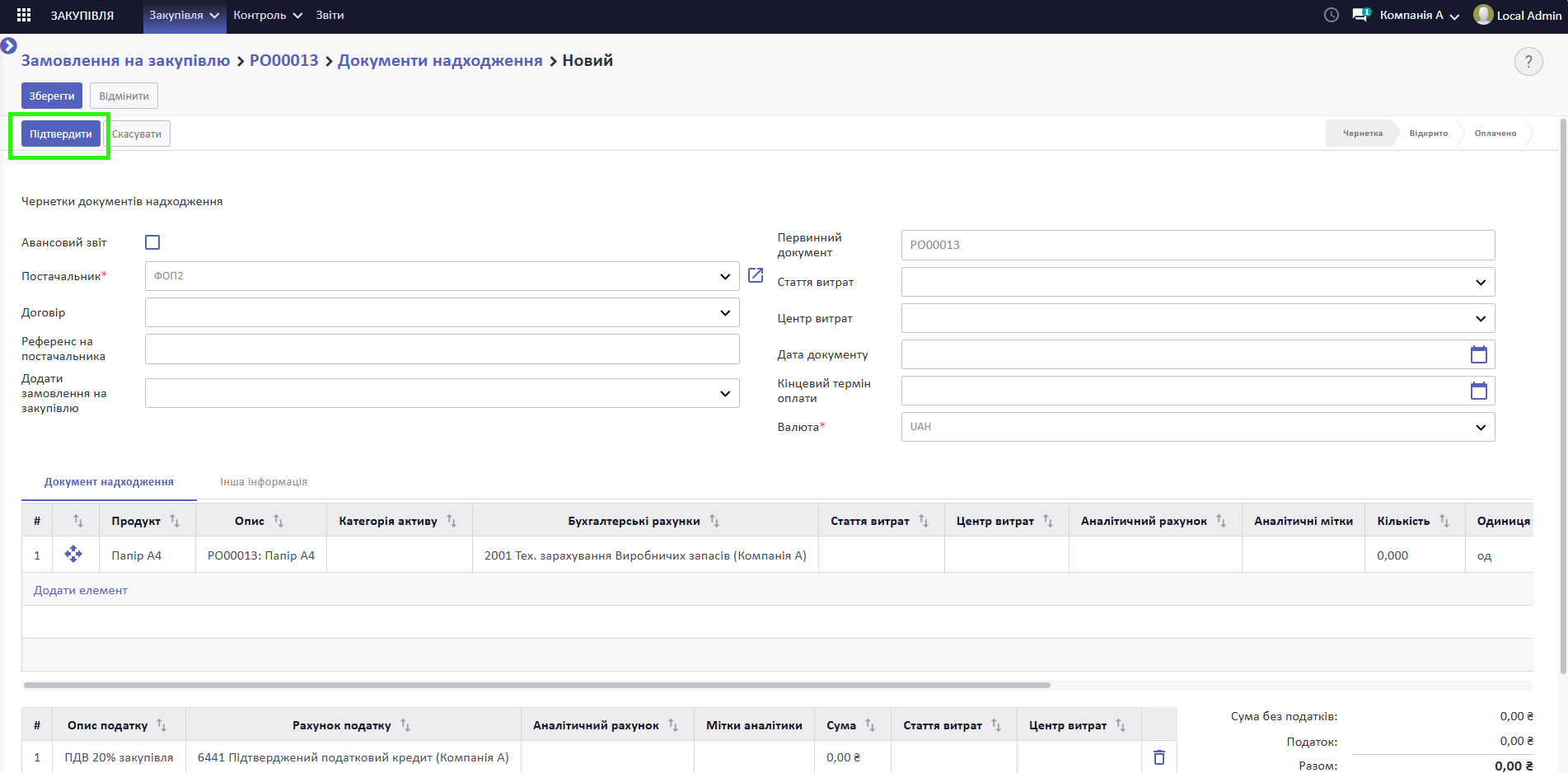Expand the Постачальник dropdown
The height and width of the screenshot is (773, 1568).
coord(725,276)
